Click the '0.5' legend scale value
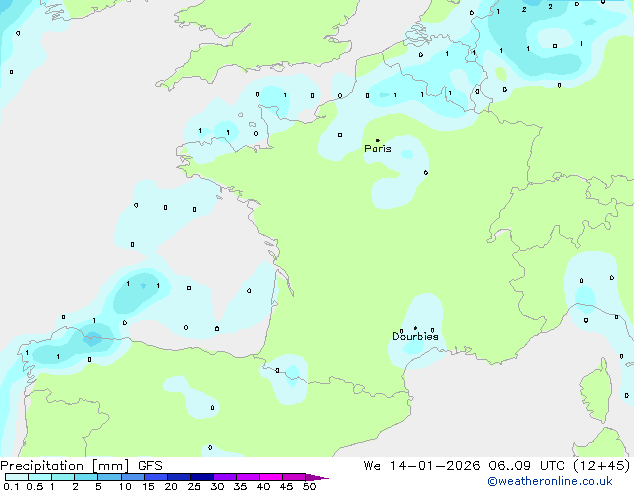Screen dimensions: 634x490 pos(35,486)
